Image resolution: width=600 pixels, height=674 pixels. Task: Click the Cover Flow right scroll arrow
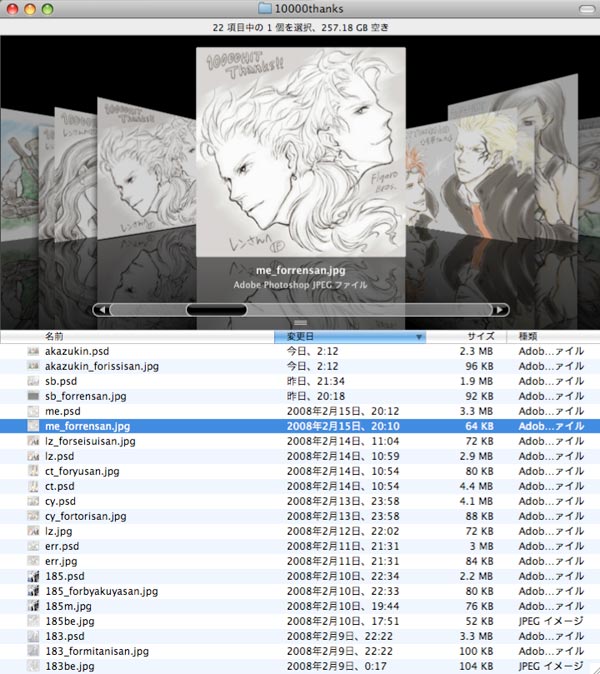[500, 310]
